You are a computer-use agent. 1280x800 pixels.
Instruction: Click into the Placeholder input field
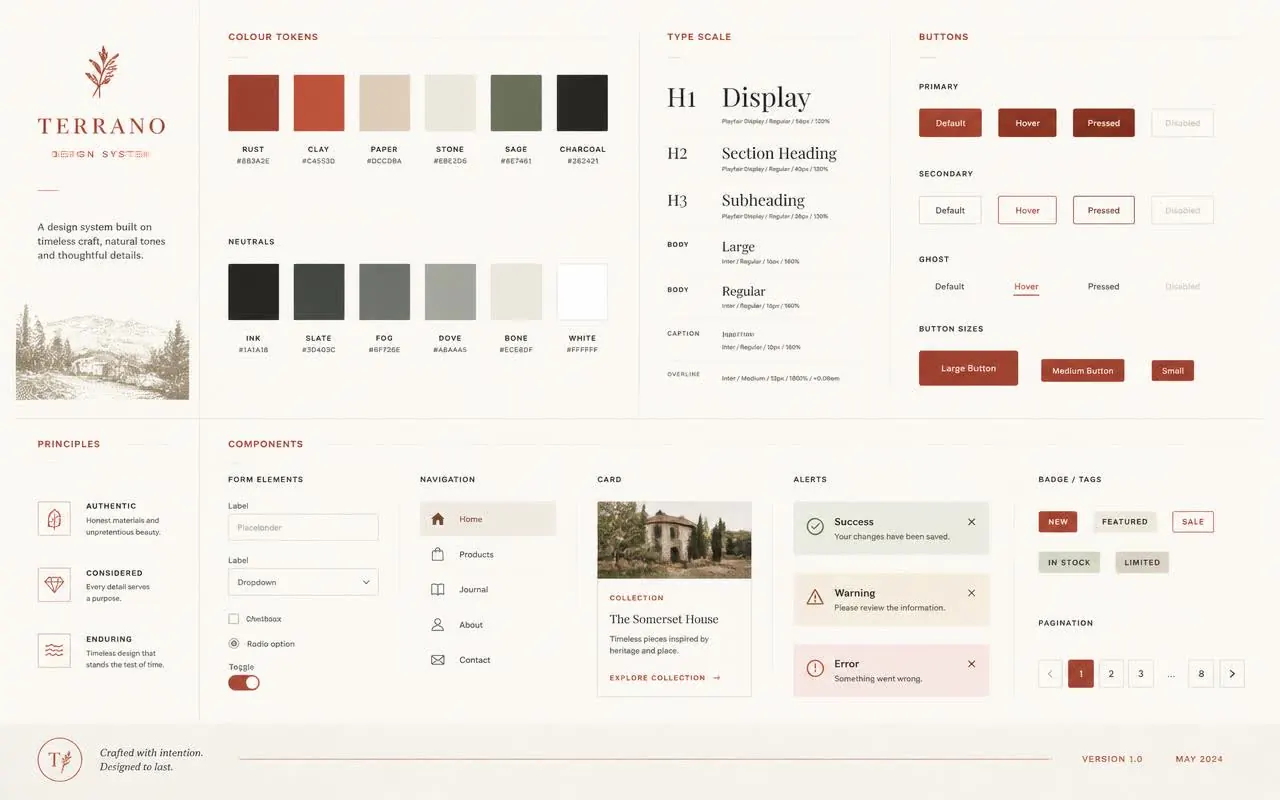[x=303, y=527]
